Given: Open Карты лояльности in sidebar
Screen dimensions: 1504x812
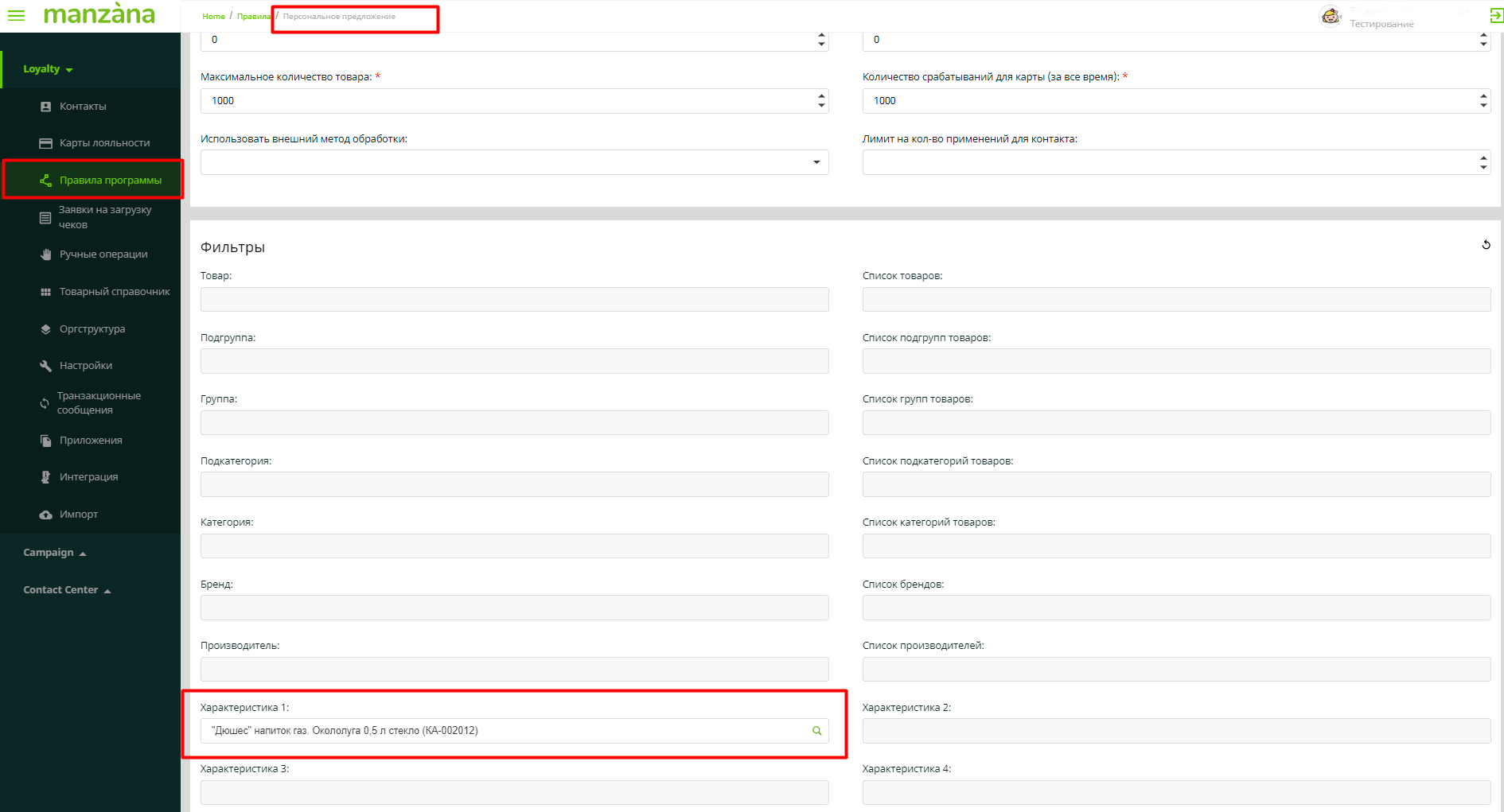Looking at the screenshot, I should (104, 143).
